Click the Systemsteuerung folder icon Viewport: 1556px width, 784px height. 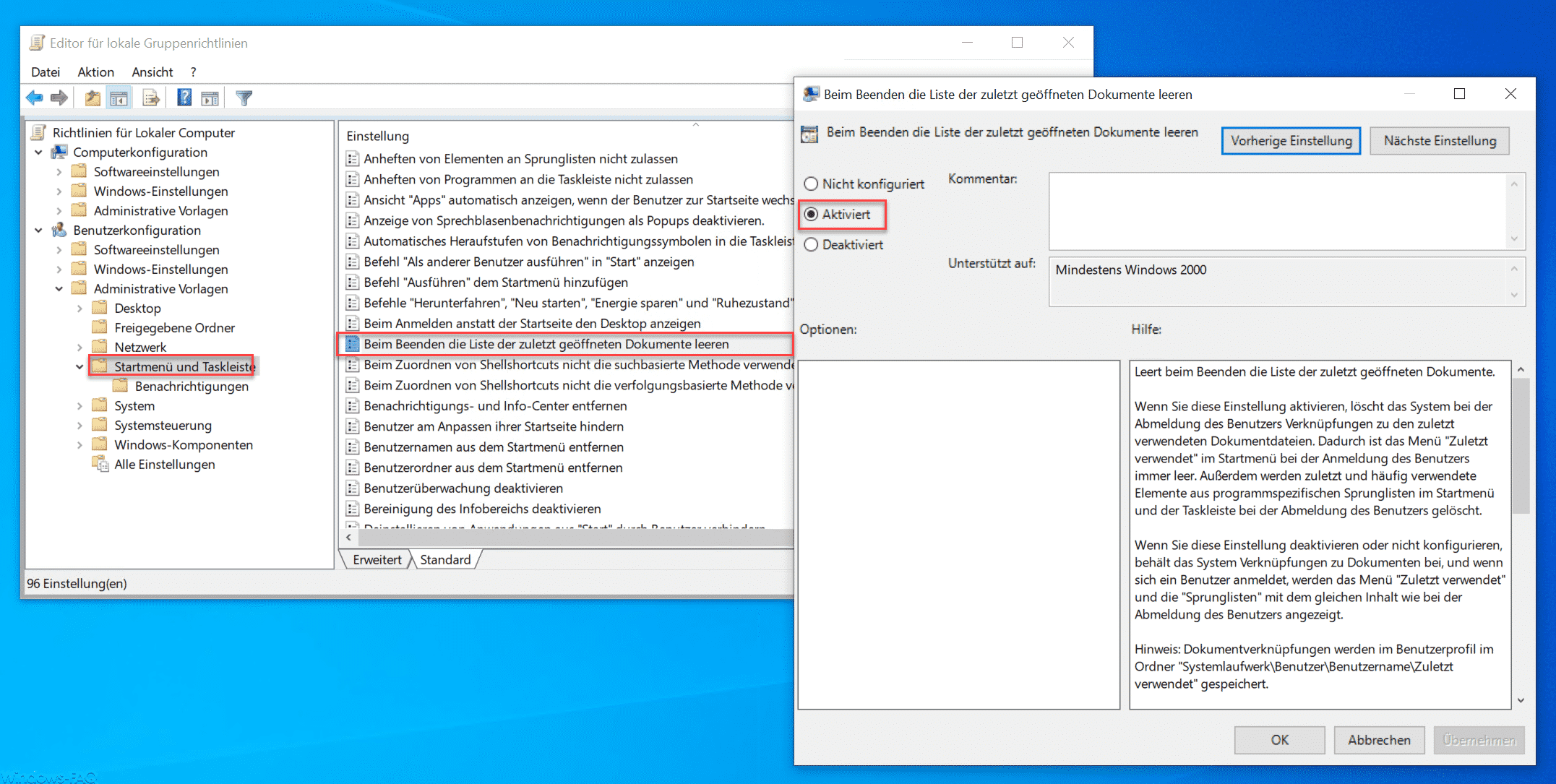tap(100, 425)
